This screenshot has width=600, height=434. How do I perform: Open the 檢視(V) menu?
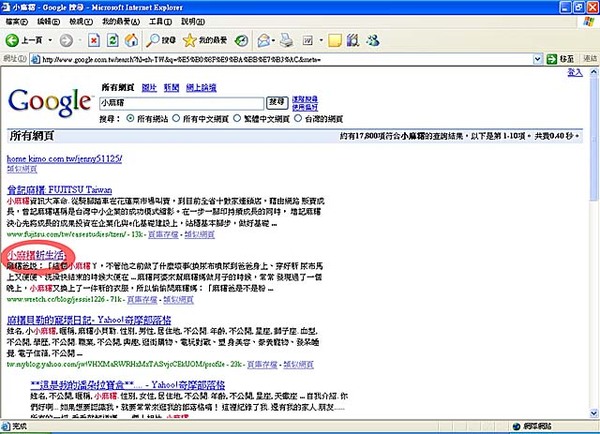[81, 22]
